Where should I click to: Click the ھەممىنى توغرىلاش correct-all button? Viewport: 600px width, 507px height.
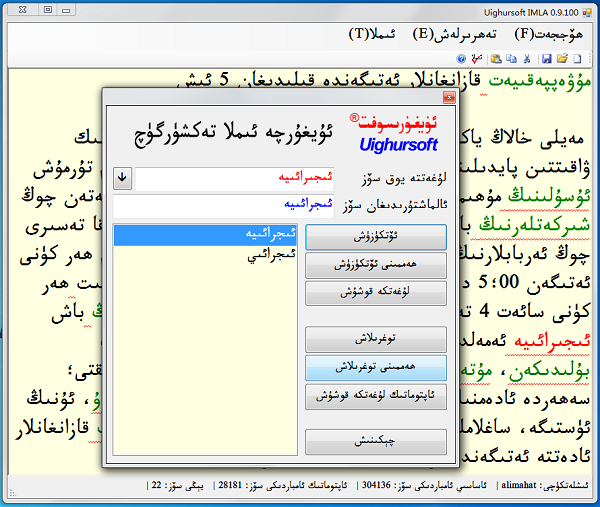pyautogui.click(x=376, y=367)
